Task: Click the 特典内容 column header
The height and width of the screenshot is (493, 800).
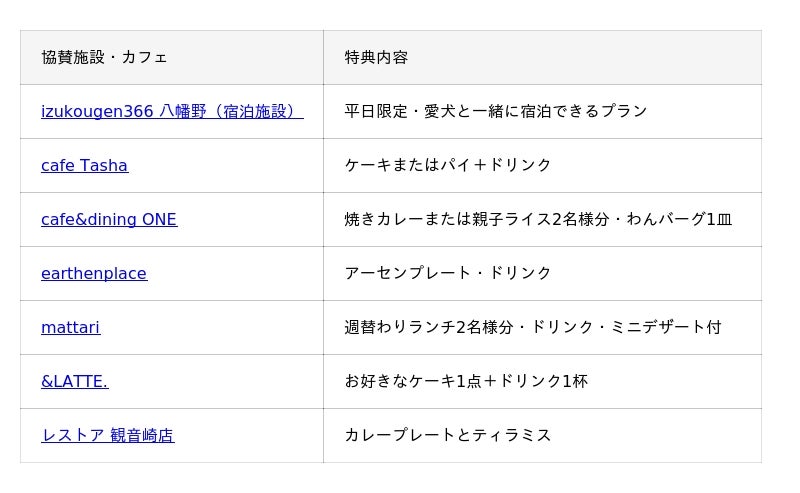Action: pos(376,57)
